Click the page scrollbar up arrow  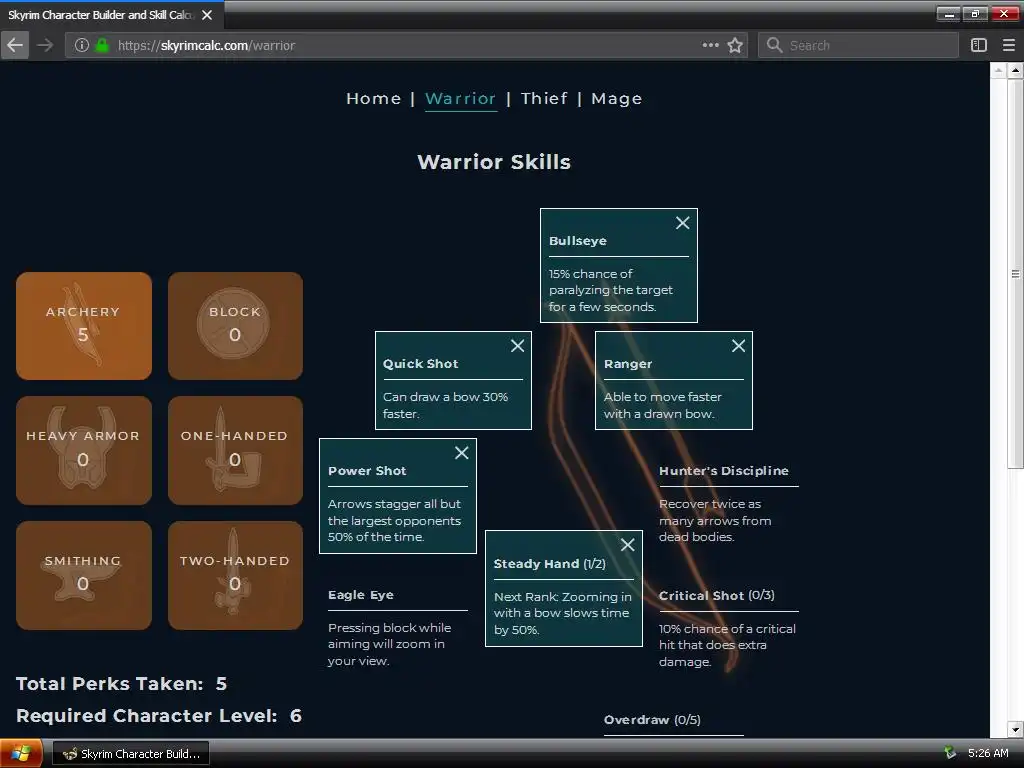pyautogui.click(x=1015, y=69)
